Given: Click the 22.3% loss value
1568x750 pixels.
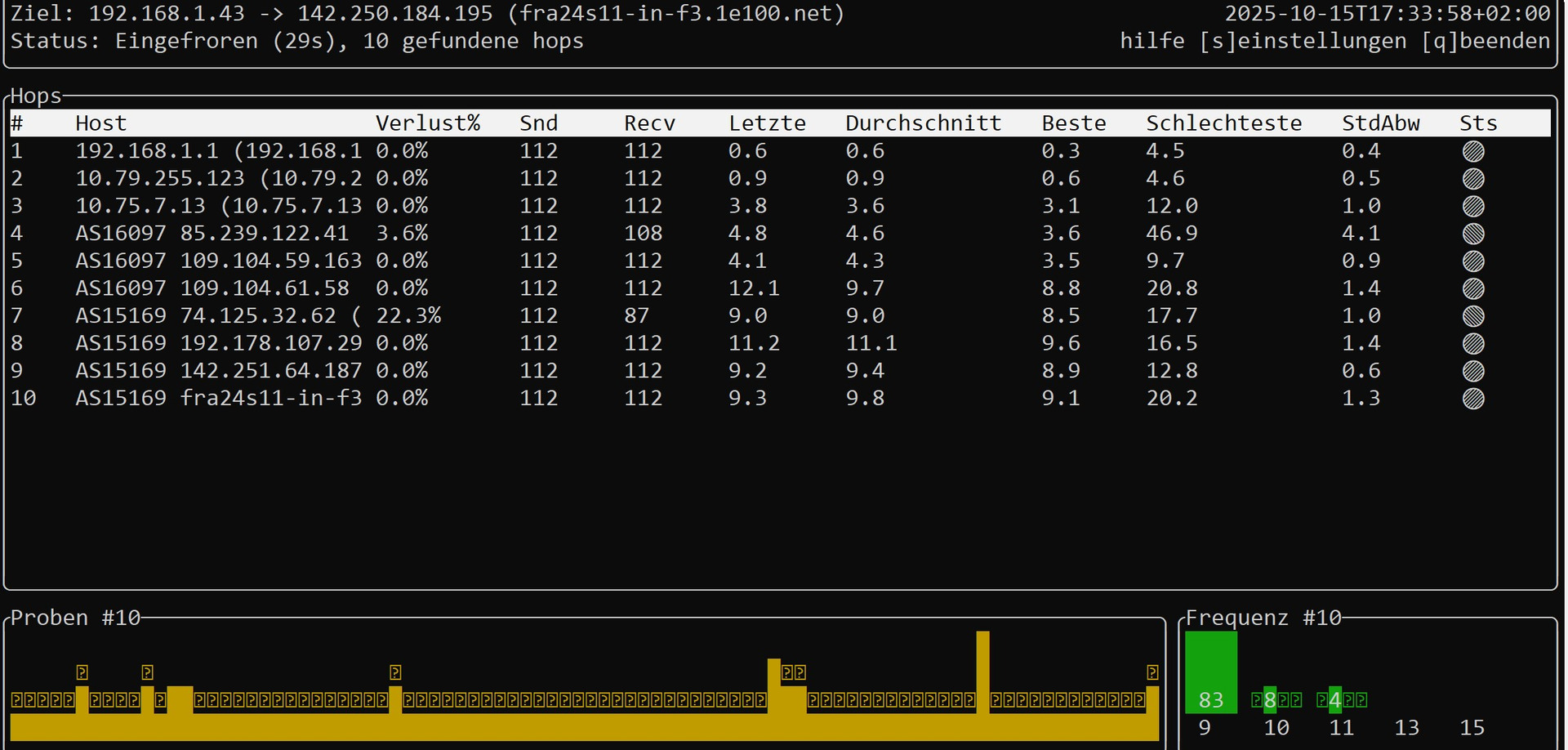Looking at the screenshot, I should pos(408,316).
